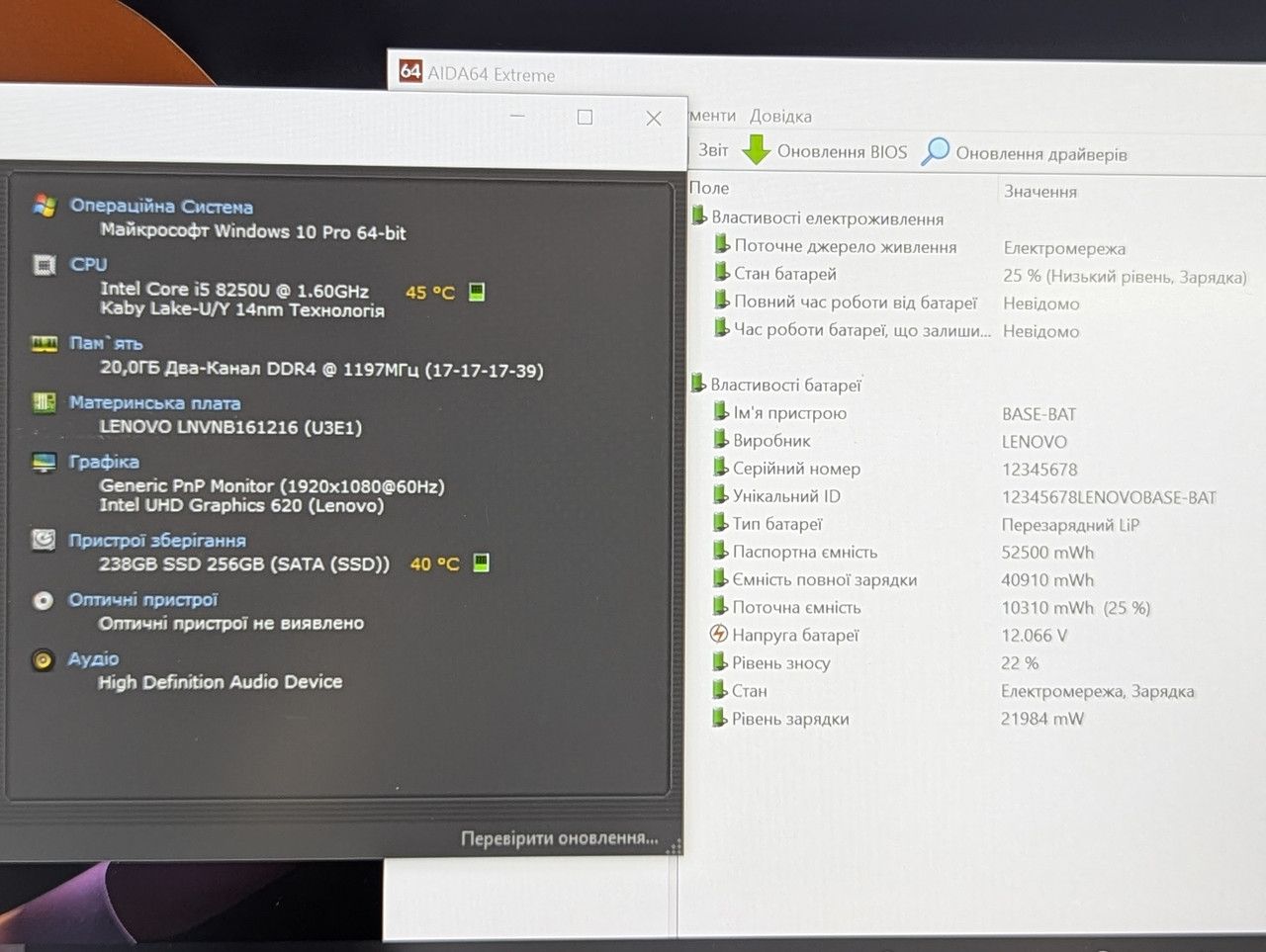
Task: Click the Напруга батареї voltage icon
Action: [x=719, y=634]
